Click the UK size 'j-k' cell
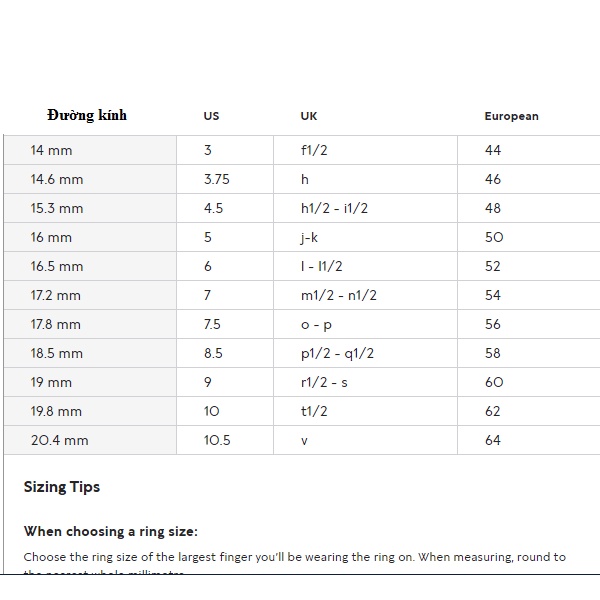Viewport: 600px width, 600px height. click(x=309, y=237)
